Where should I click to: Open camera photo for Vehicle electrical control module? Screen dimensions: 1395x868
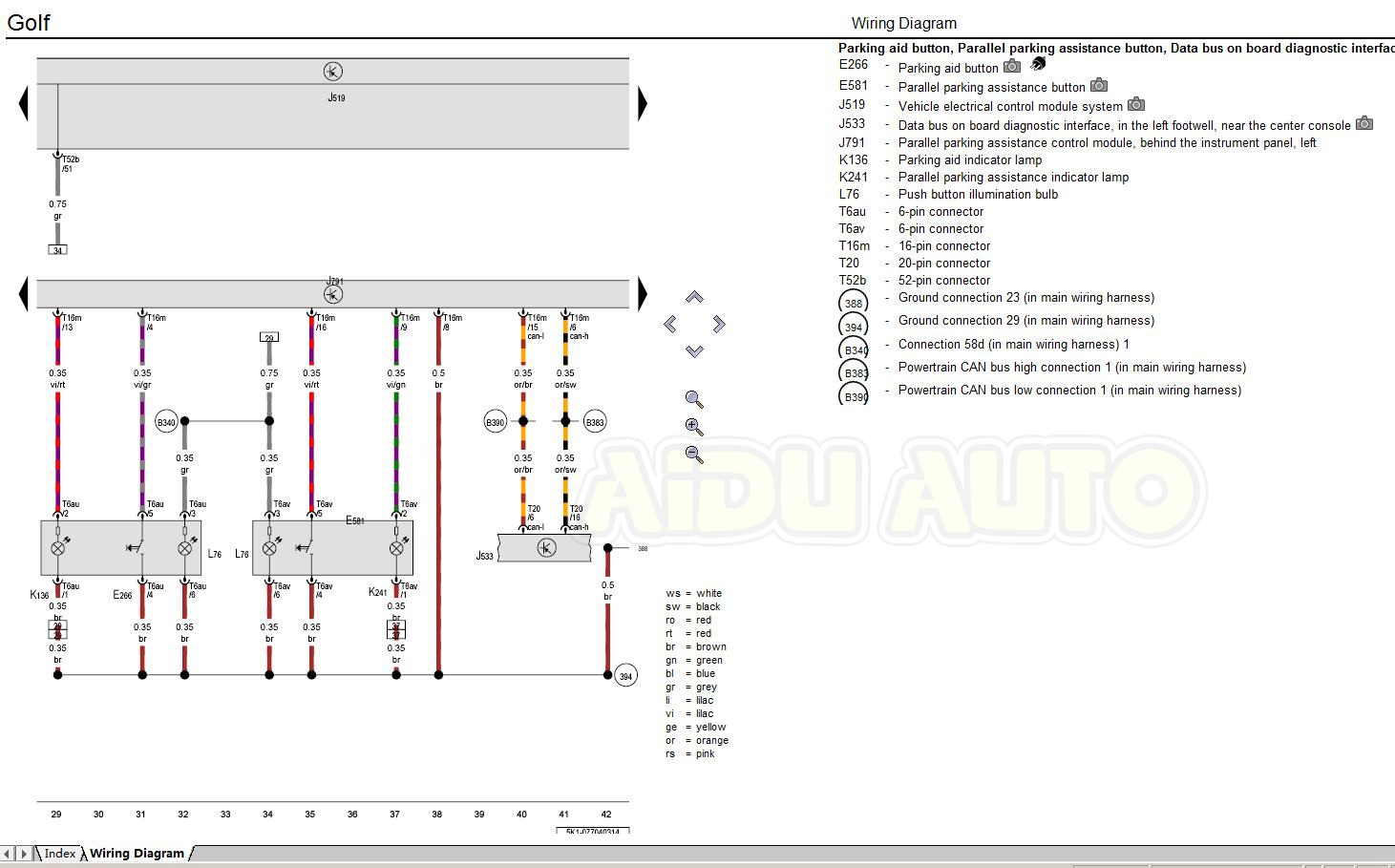1136,104
